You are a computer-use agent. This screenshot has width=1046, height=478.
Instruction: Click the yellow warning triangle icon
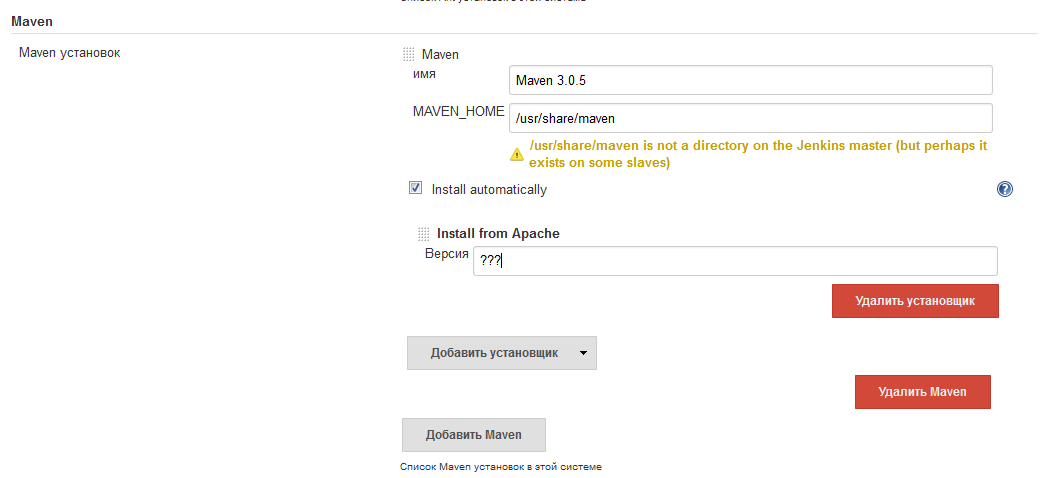pyautogui.click(x=517, y=154)
